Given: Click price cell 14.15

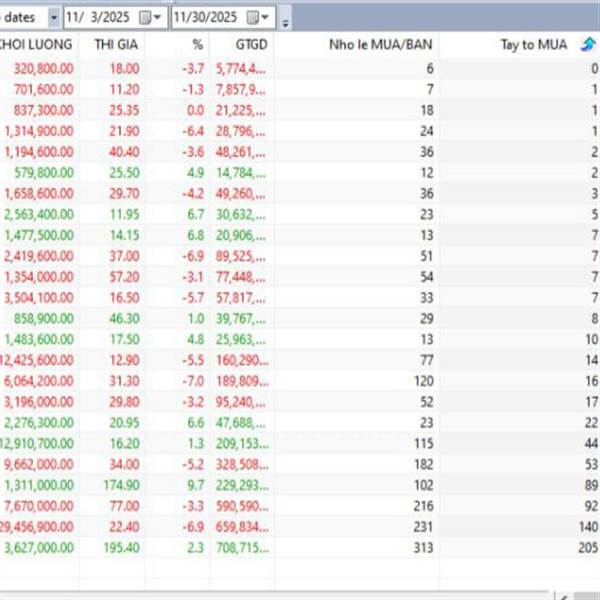Looking at the screenshot, I should (x=124, y=235).
